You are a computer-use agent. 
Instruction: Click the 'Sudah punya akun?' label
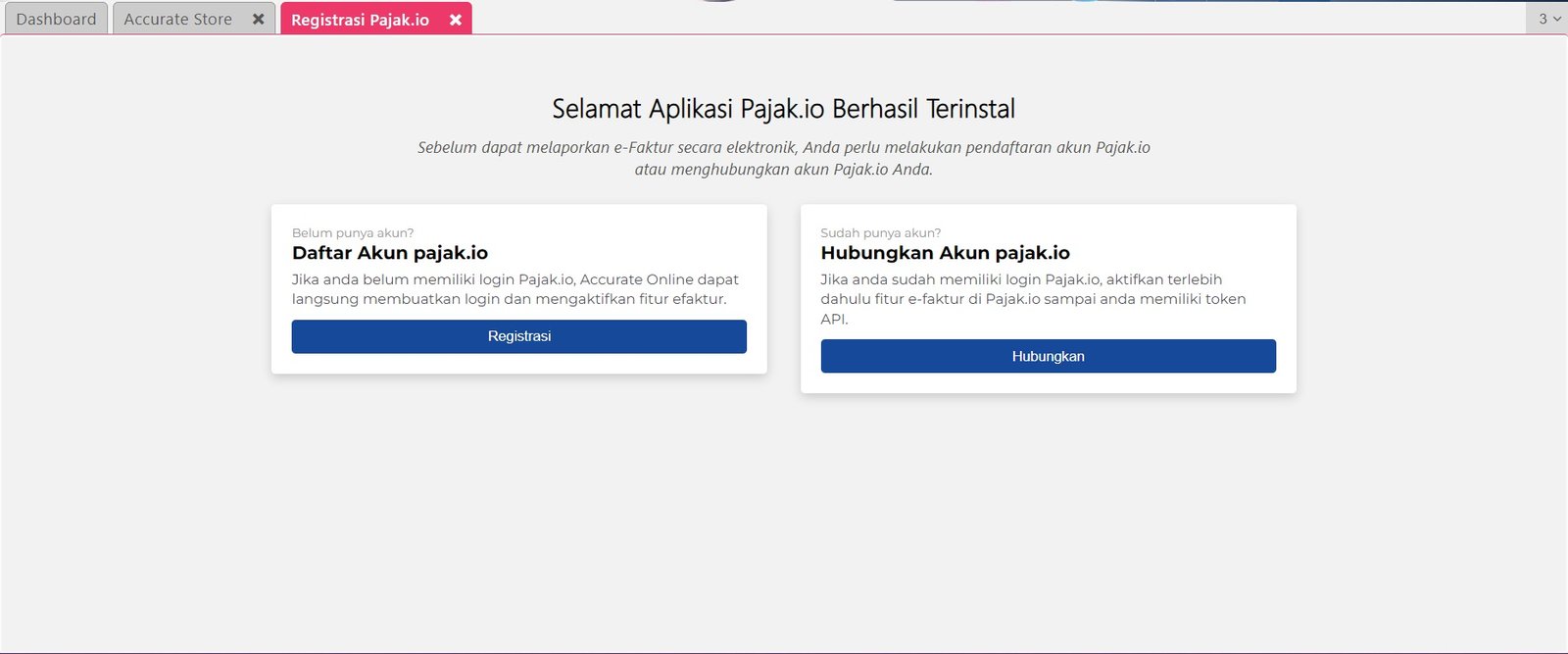tap(880, 233)
